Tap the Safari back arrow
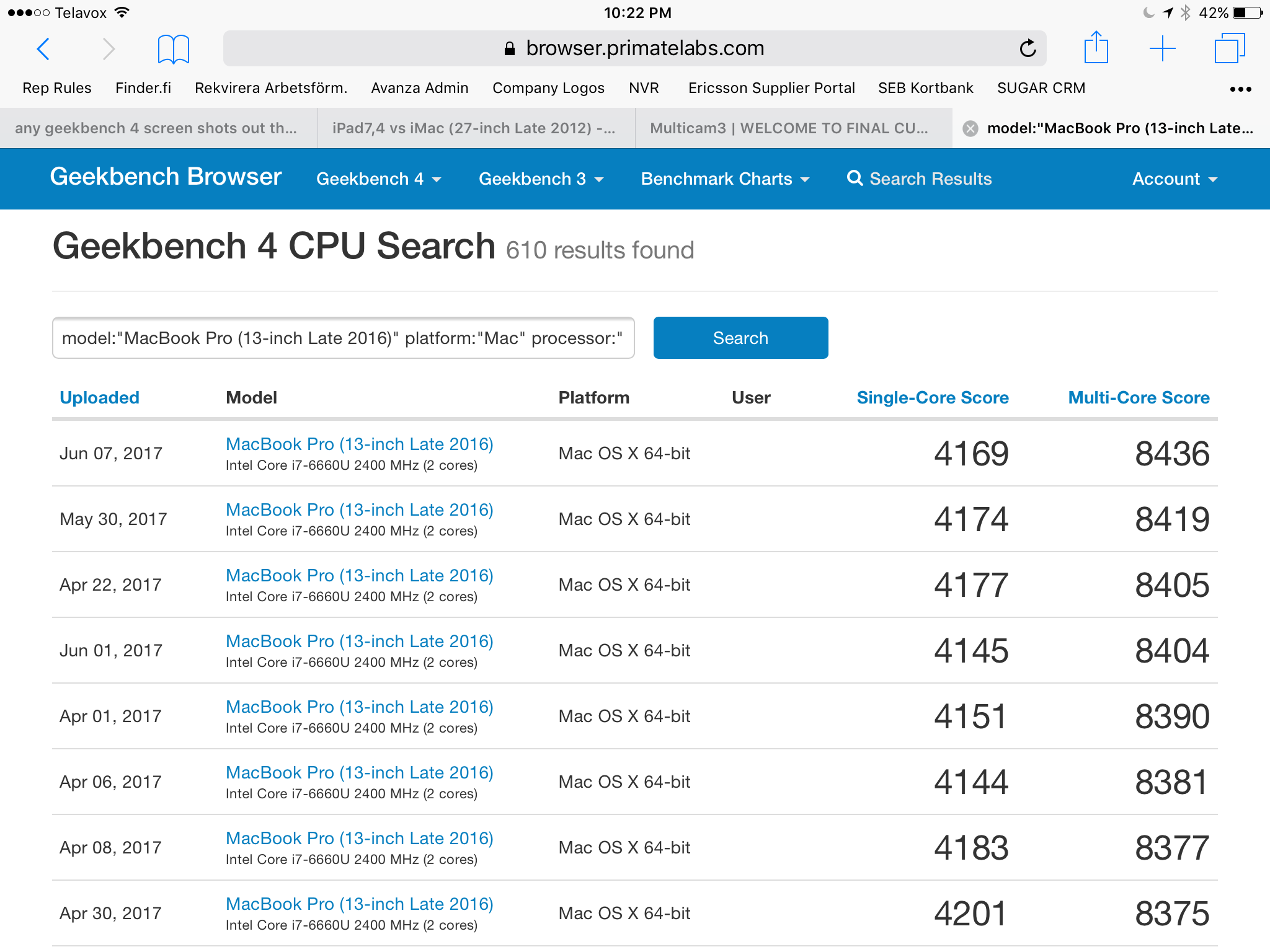 pos(43,48)
